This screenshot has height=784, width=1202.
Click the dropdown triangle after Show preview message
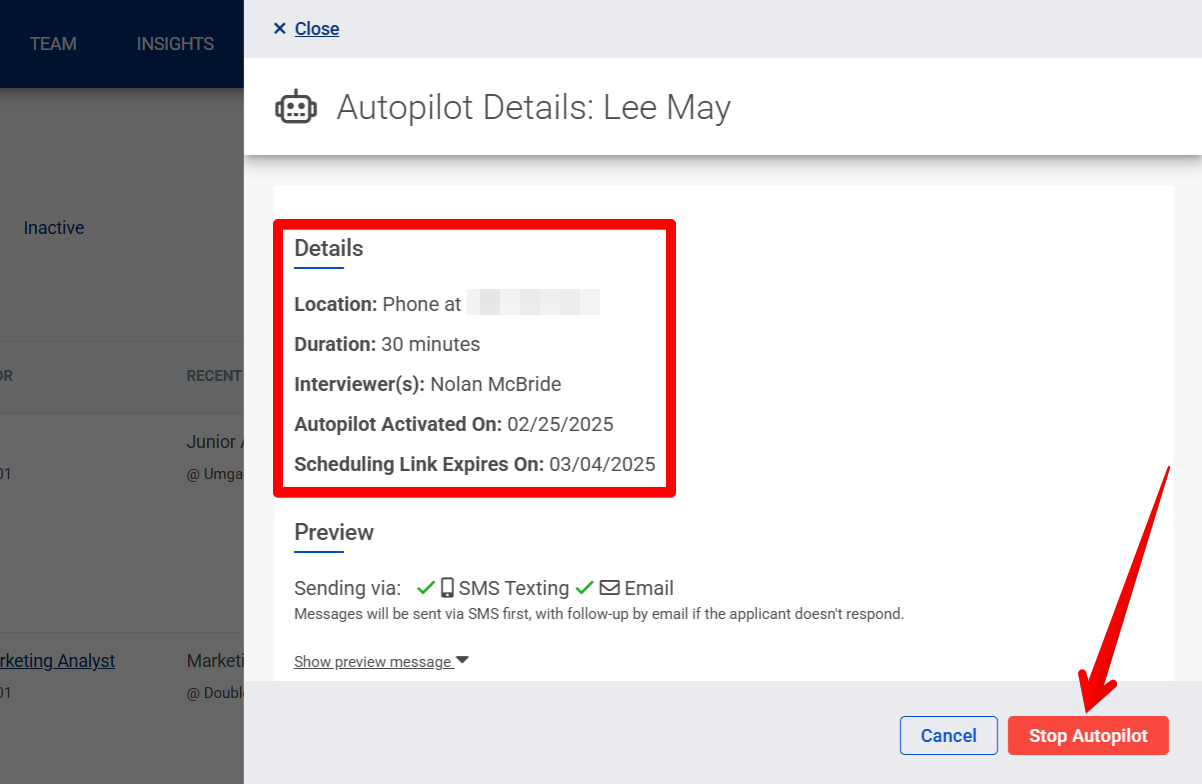pyautogui.click(x=461, y=660)
